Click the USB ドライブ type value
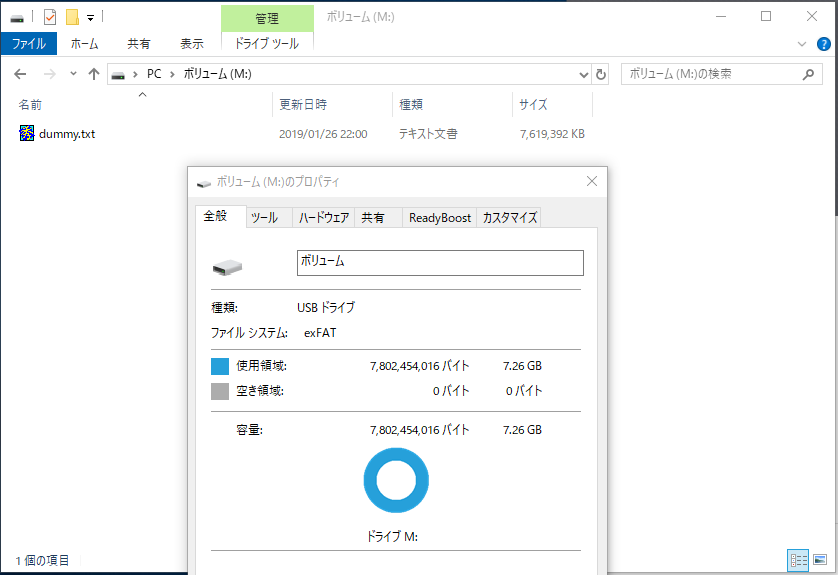Viewport: 838px width, 575px height. coord(325,308)
